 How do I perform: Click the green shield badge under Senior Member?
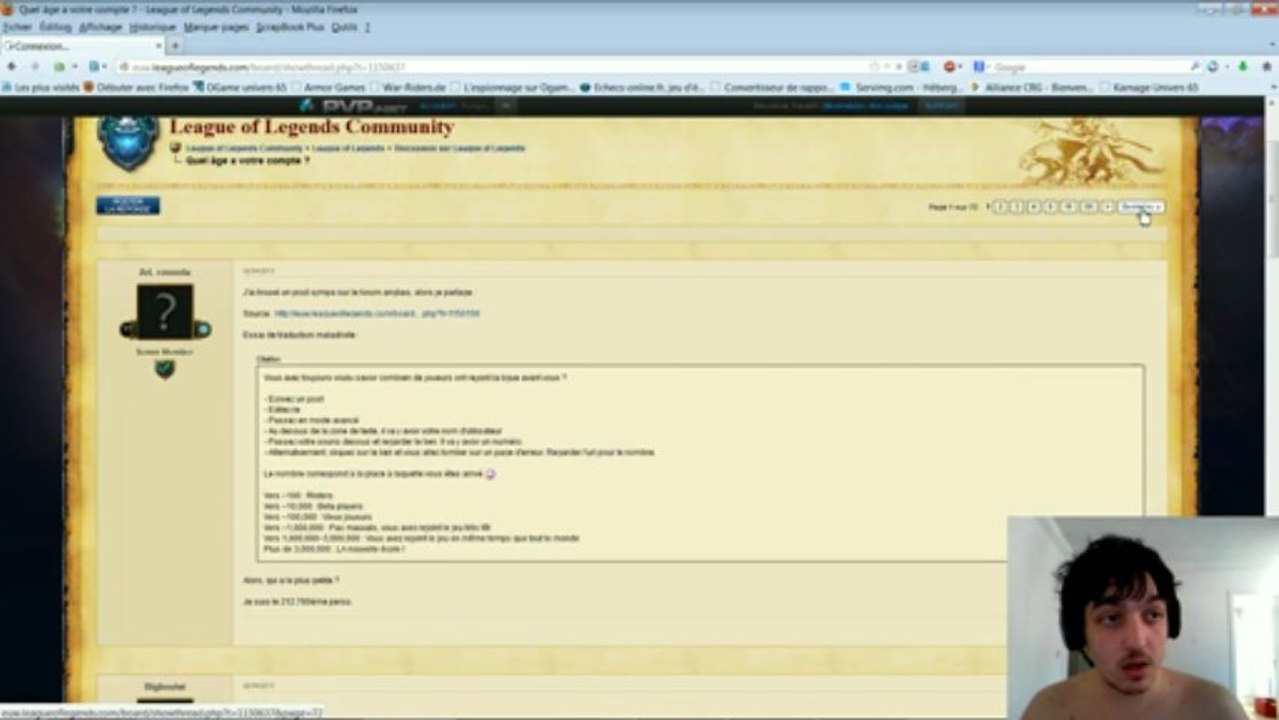click(165, 368)
